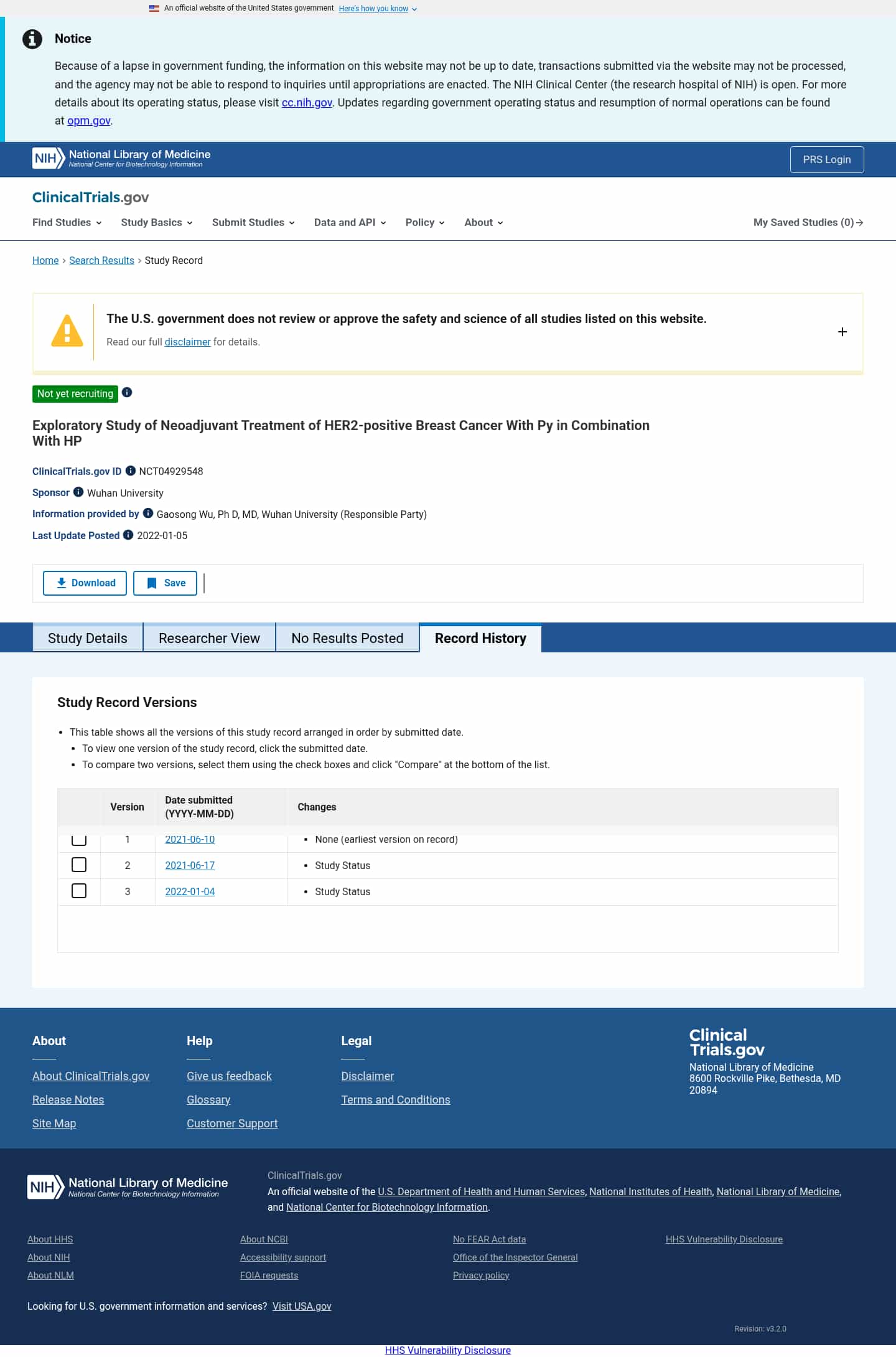Open FOIA requests footer link

(269, 1275)
